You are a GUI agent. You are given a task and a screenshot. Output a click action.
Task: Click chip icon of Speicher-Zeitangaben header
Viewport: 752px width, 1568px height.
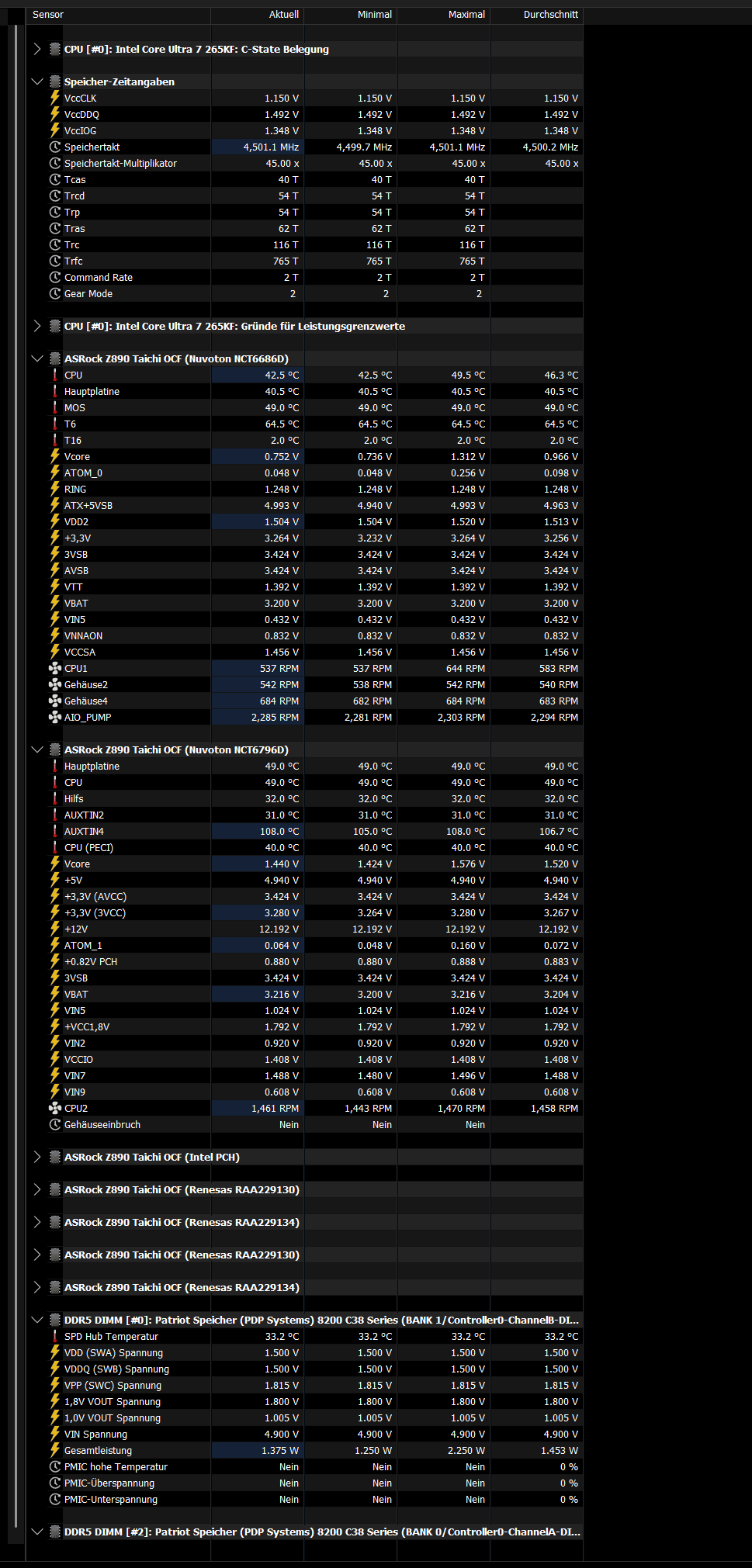[55, 81]
